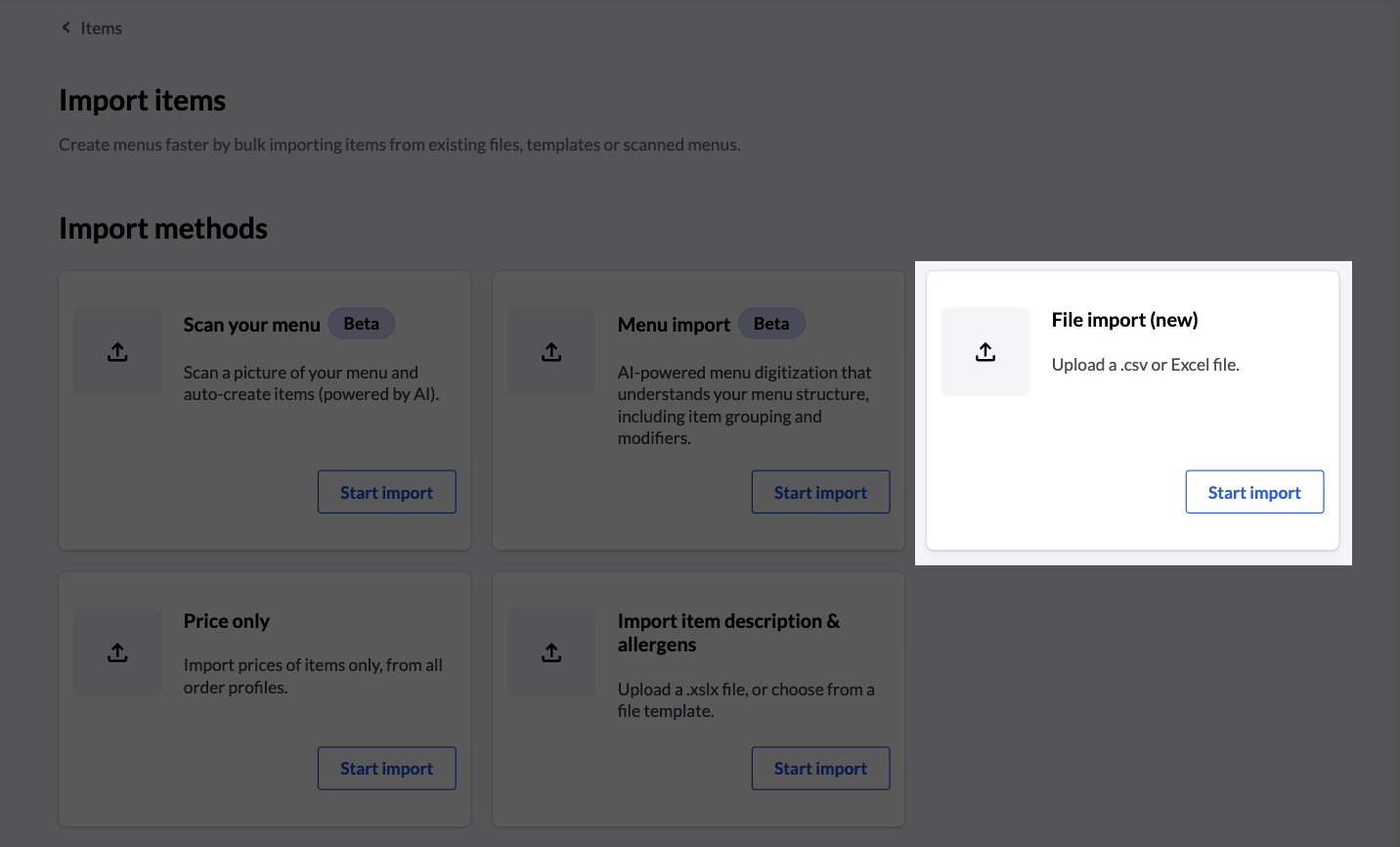The width and height of the screenshot is (1400, 847).
Task: Select the Beta badge on Menu import
Action: point(771,323)
